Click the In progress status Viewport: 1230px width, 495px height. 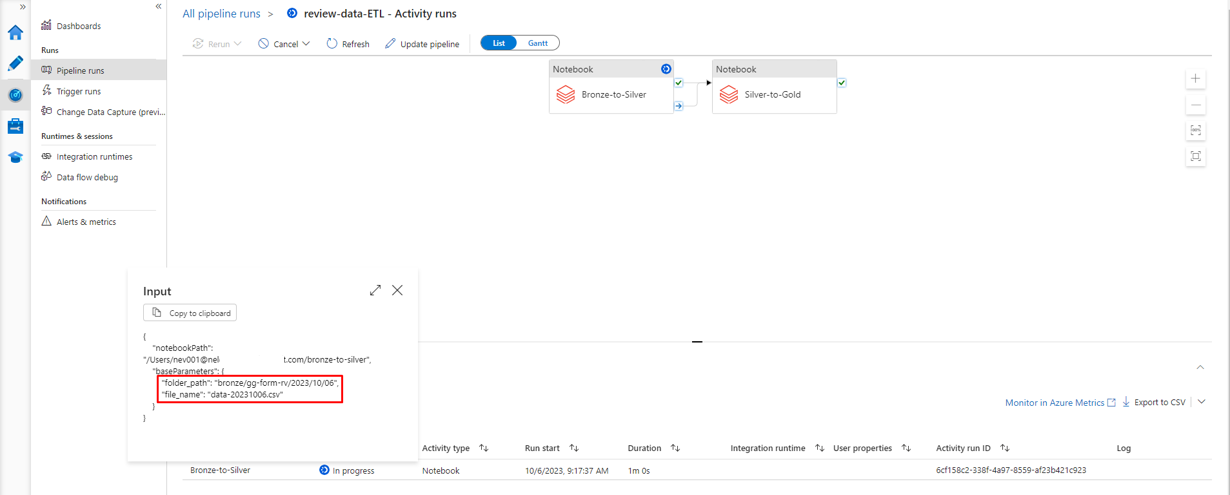click(x=346, y=470)
